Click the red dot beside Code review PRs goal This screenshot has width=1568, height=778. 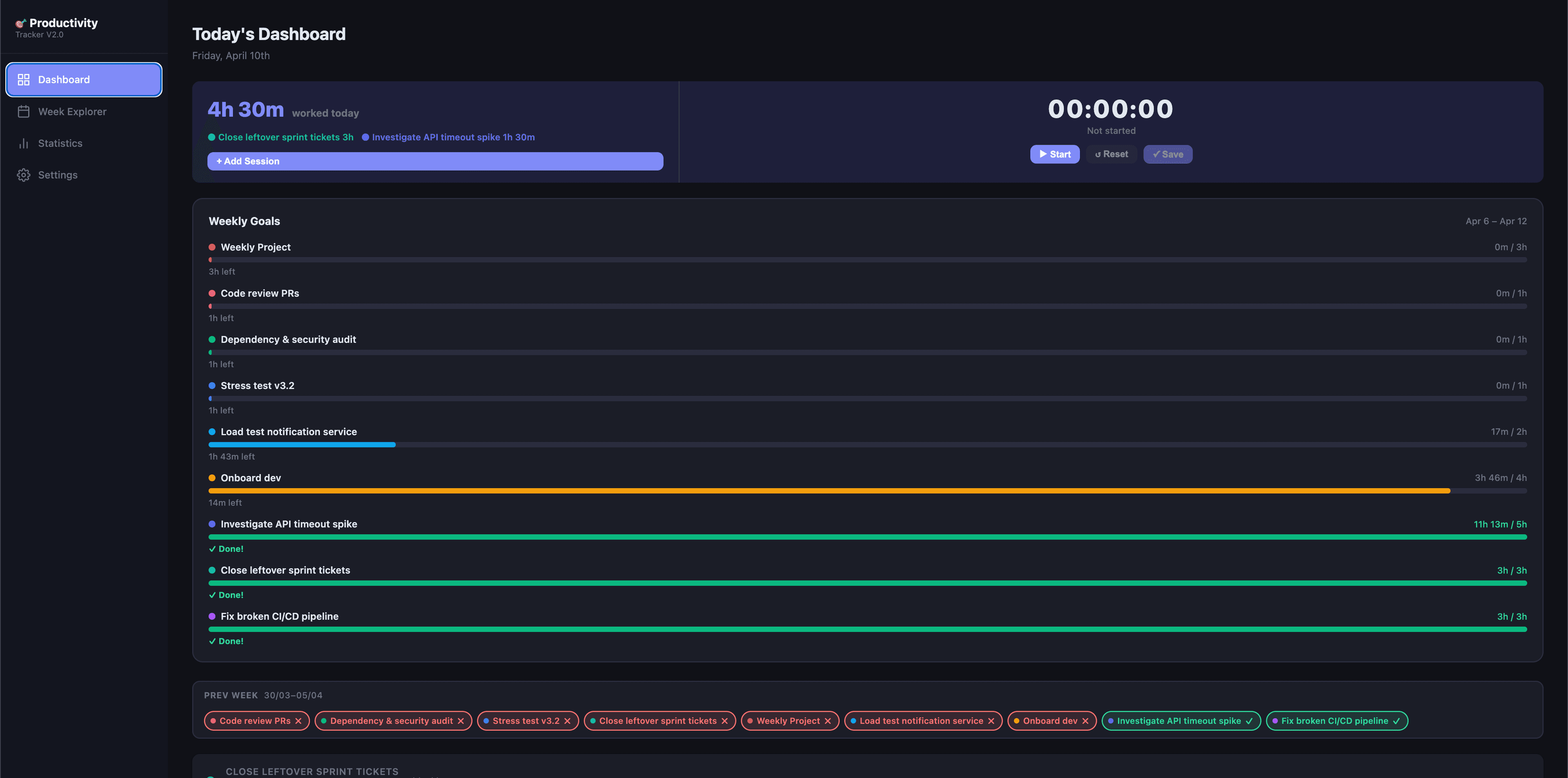click(212, 293)
